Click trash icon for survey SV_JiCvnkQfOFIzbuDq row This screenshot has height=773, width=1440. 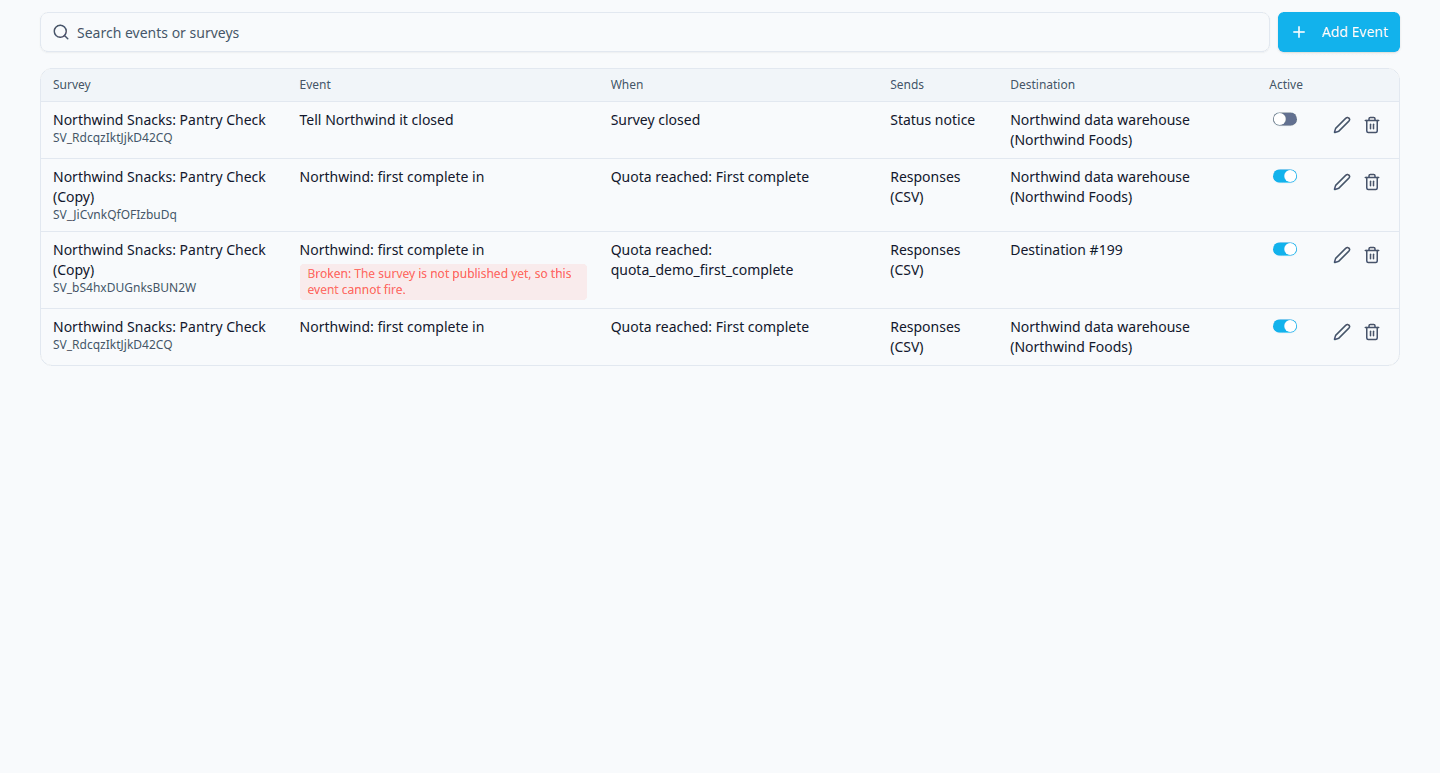1372,182
